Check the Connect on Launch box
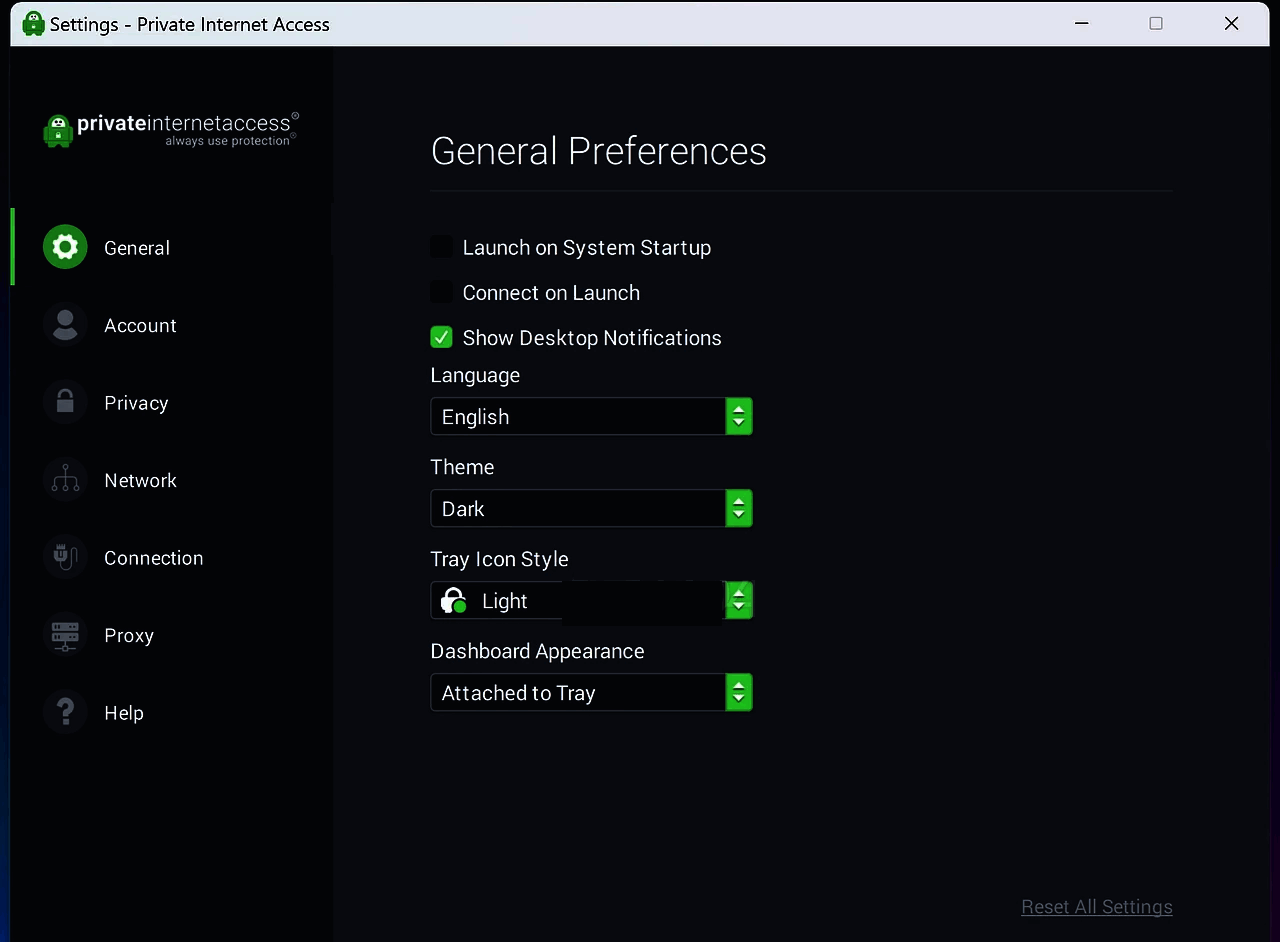 coord(441,292)
